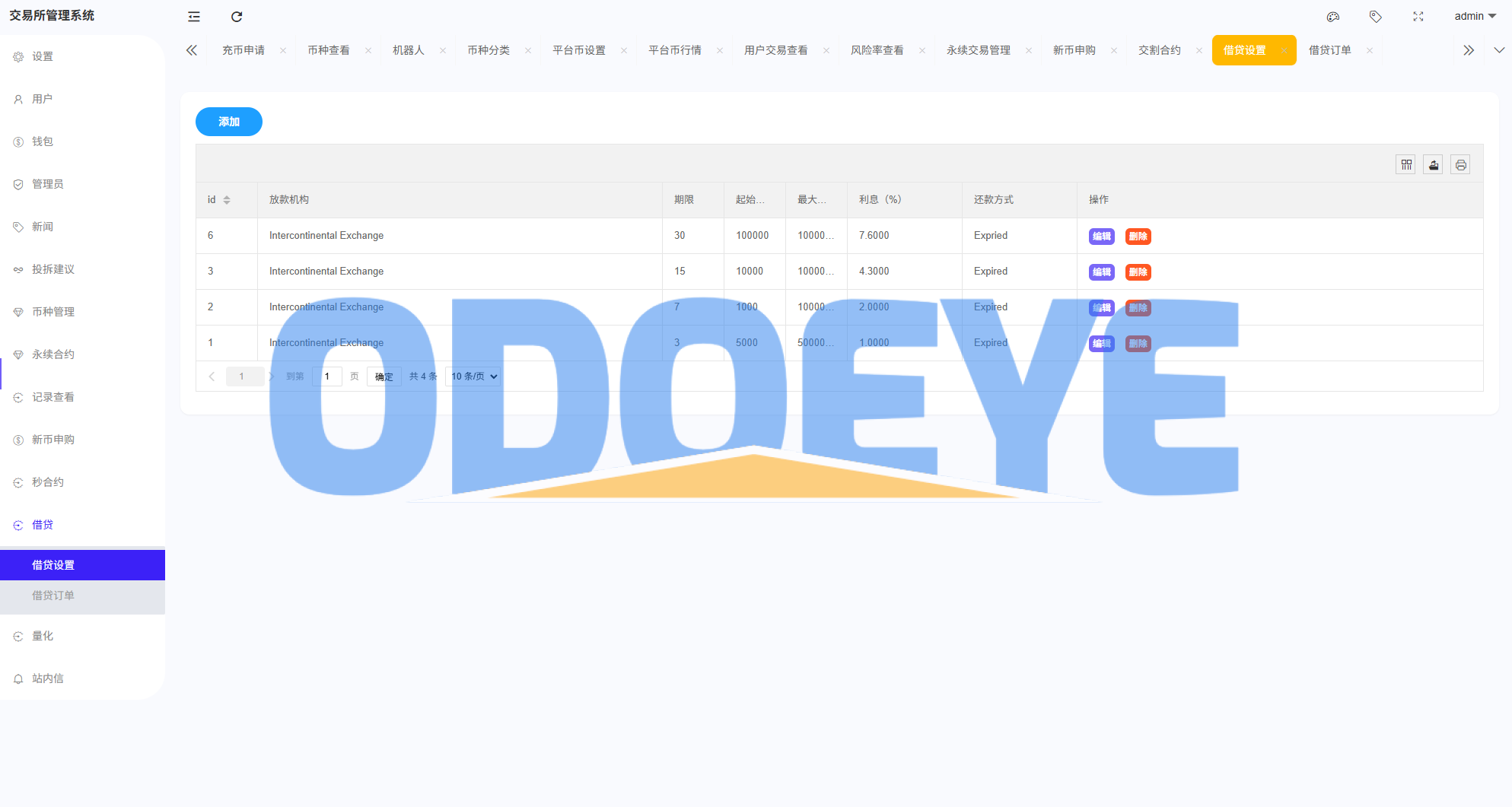Toggle fullscreen with the expand arrows icon

click(x=1418, y=16)
